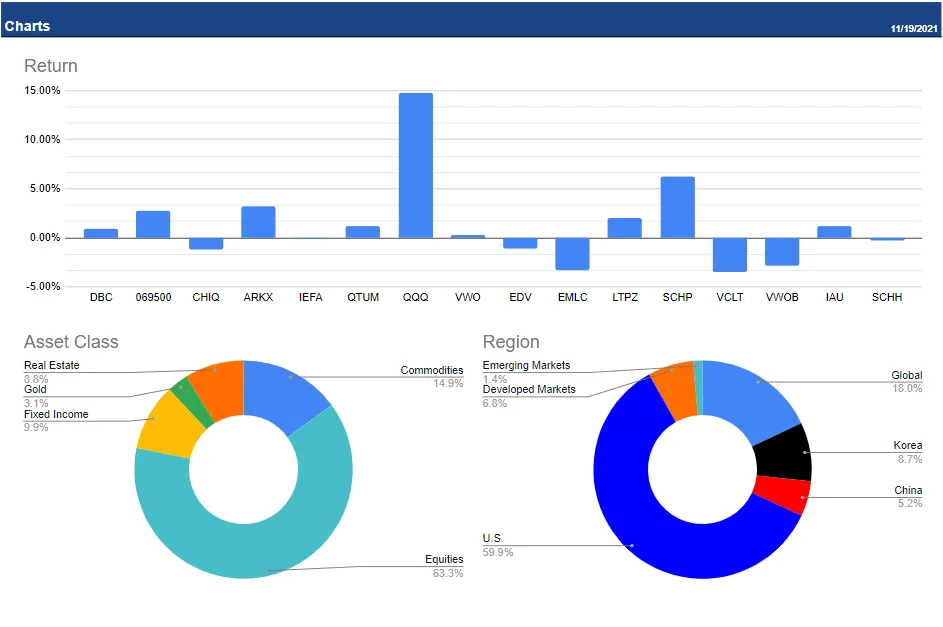The height and width of the screenshot is (627, 943).
Task: Click the CHIQ axis label
Action: pyautogui.click(x=205, y=297)
